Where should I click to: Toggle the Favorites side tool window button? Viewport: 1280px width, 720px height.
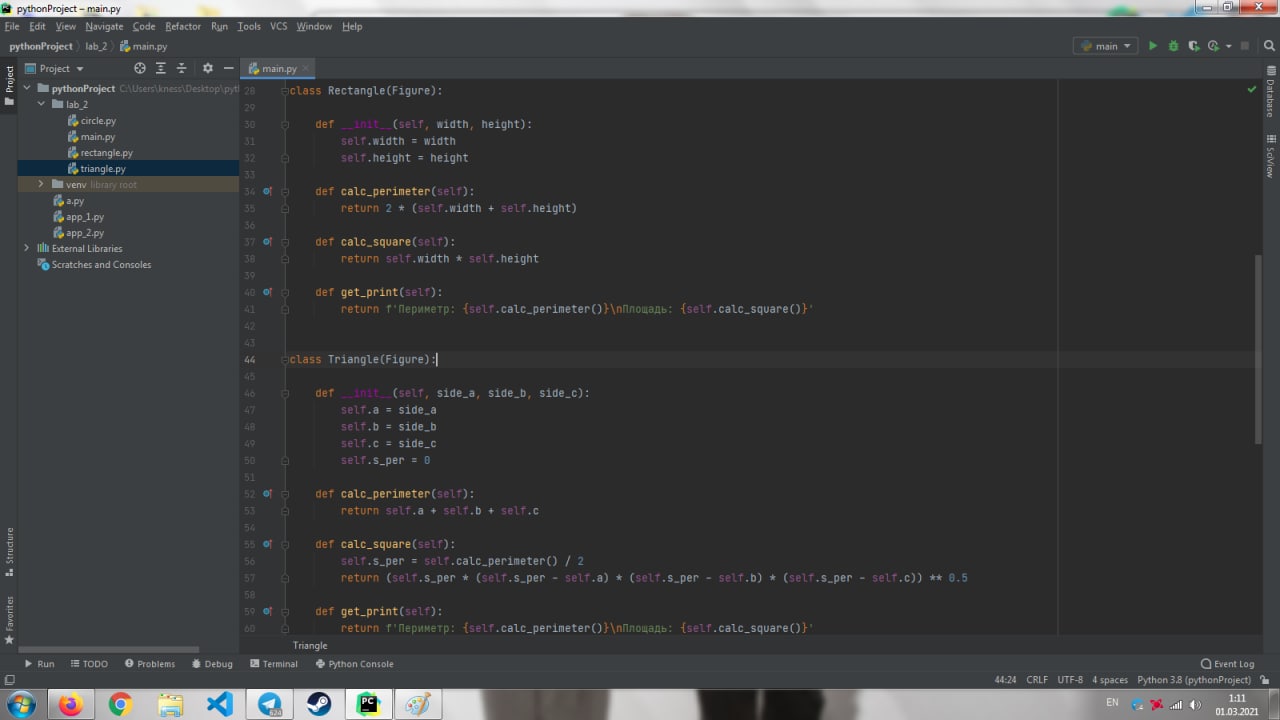pos(9,619)
